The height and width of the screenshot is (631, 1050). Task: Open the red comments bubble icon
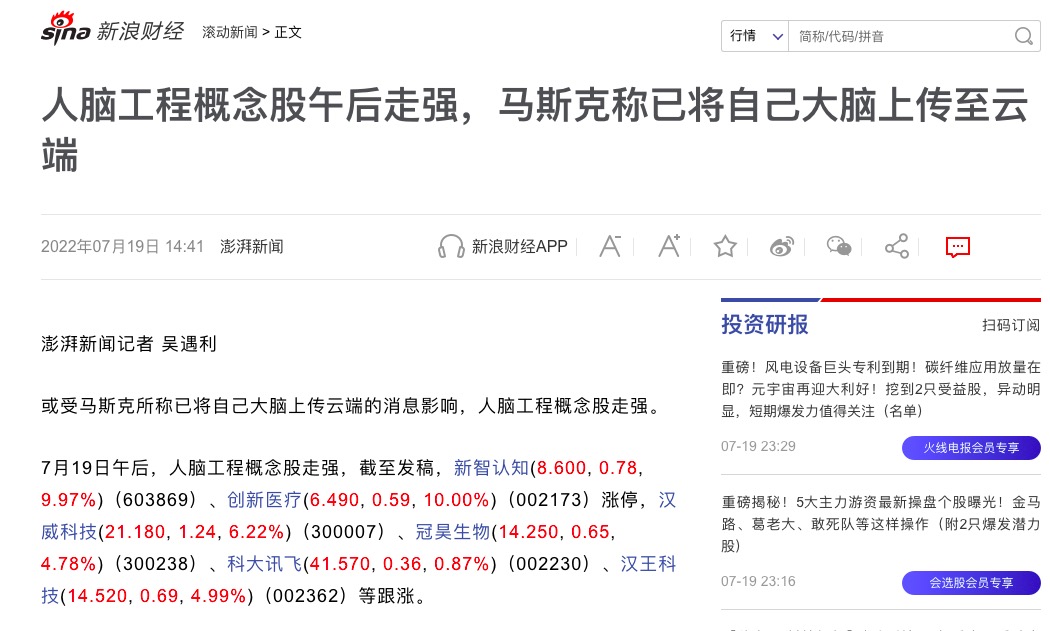(958, 247)
